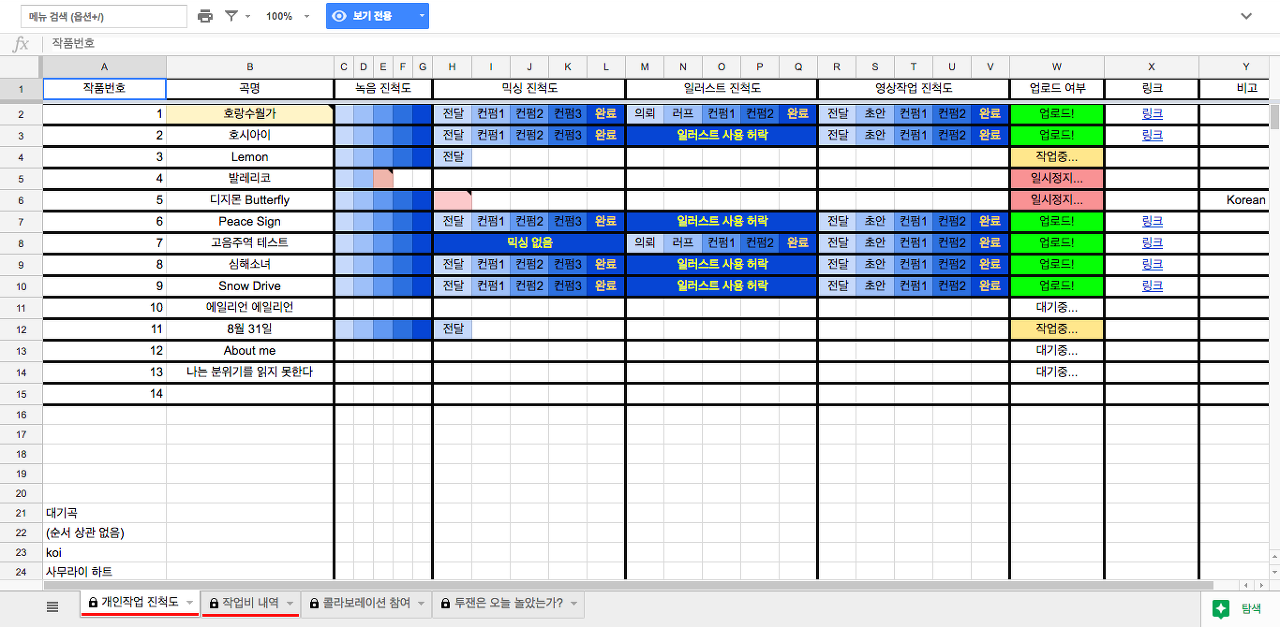Click the lock icon on 작업비 내역 tab

pyautogui.click(x=214, y=603)
